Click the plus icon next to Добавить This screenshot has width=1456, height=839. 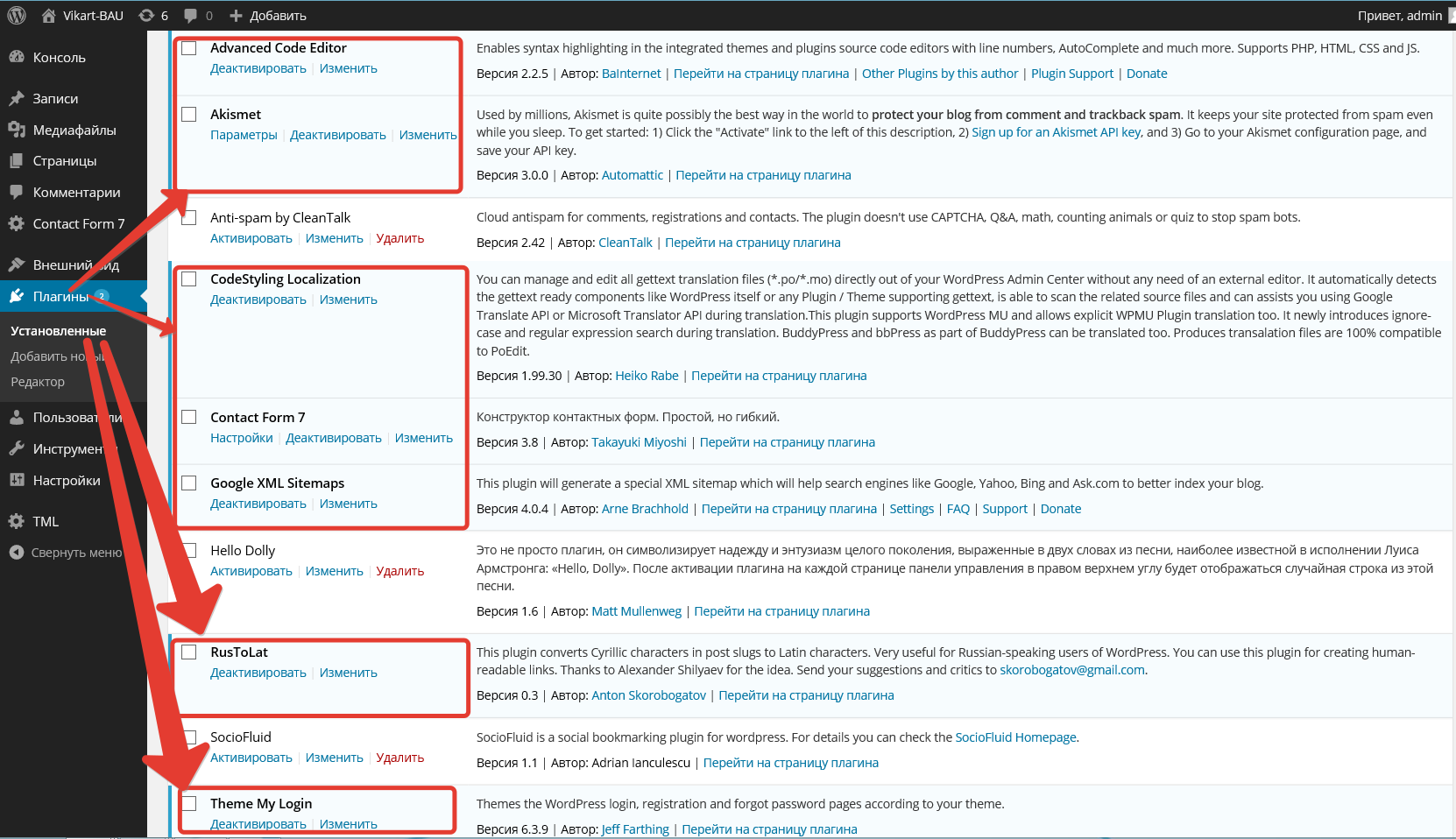pyautogui.click(x=236, y=16)
